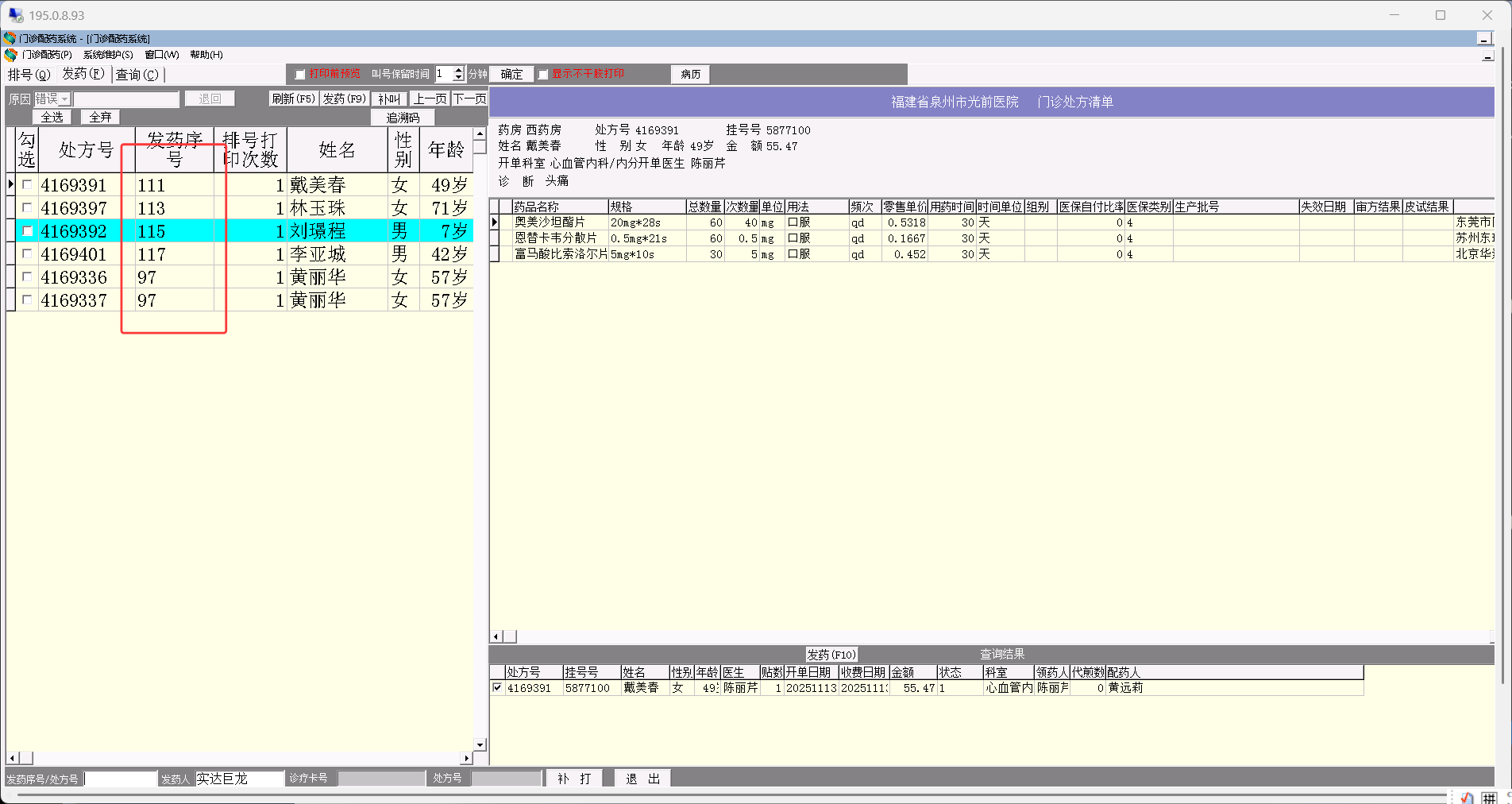1512x804 pixels.
Task: Tick the checkbox for prescription 4169401
Action: tap(27, 253)
